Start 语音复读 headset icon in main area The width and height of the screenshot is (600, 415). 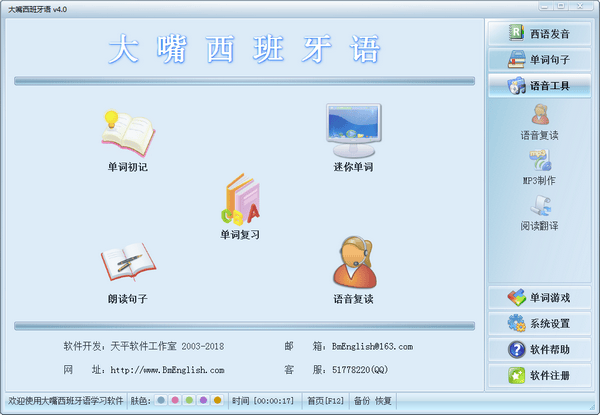point(353,263)
